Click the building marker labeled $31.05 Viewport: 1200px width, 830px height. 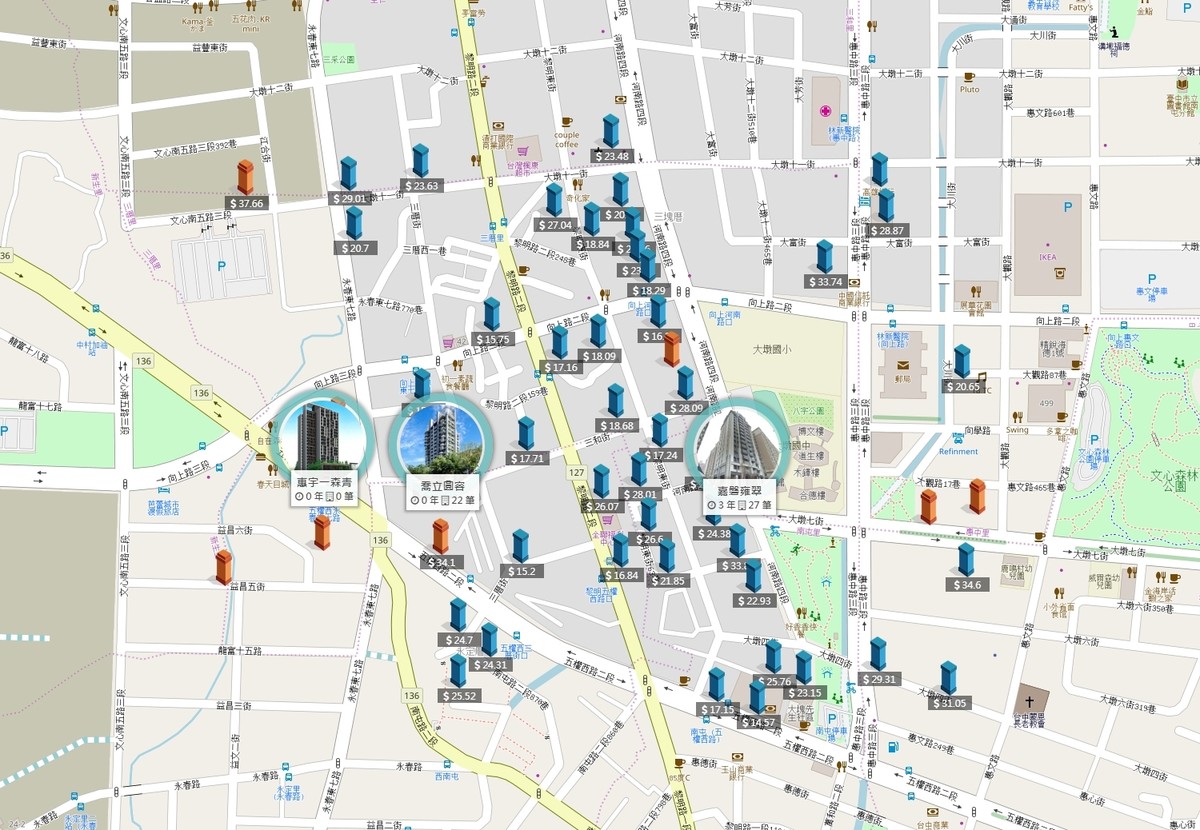(x=949, y=678)
